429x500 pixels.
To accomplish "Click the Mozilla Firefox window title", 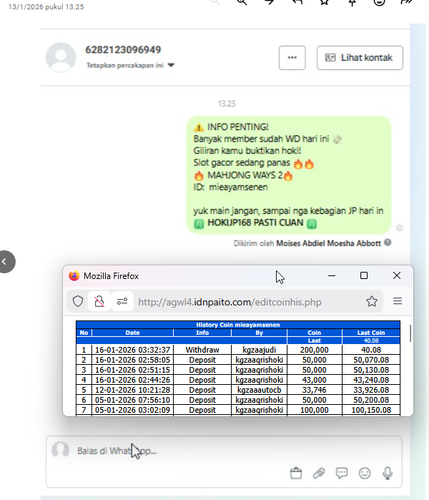I will click(x=111, y=276).
